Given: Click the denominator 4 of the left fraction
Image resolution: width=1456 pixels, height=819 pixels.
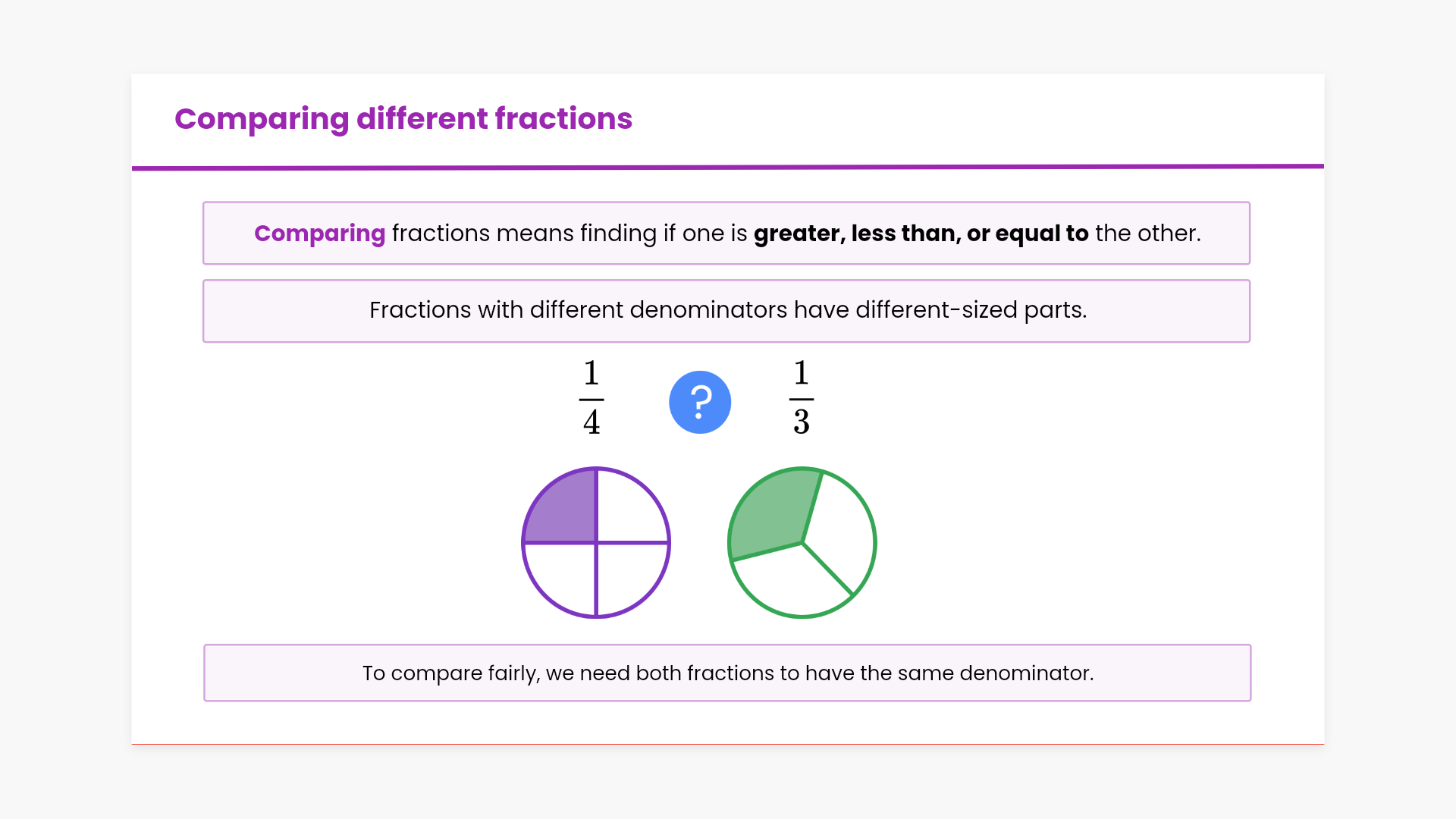Looking at the screenshot, I should [591, 422].
